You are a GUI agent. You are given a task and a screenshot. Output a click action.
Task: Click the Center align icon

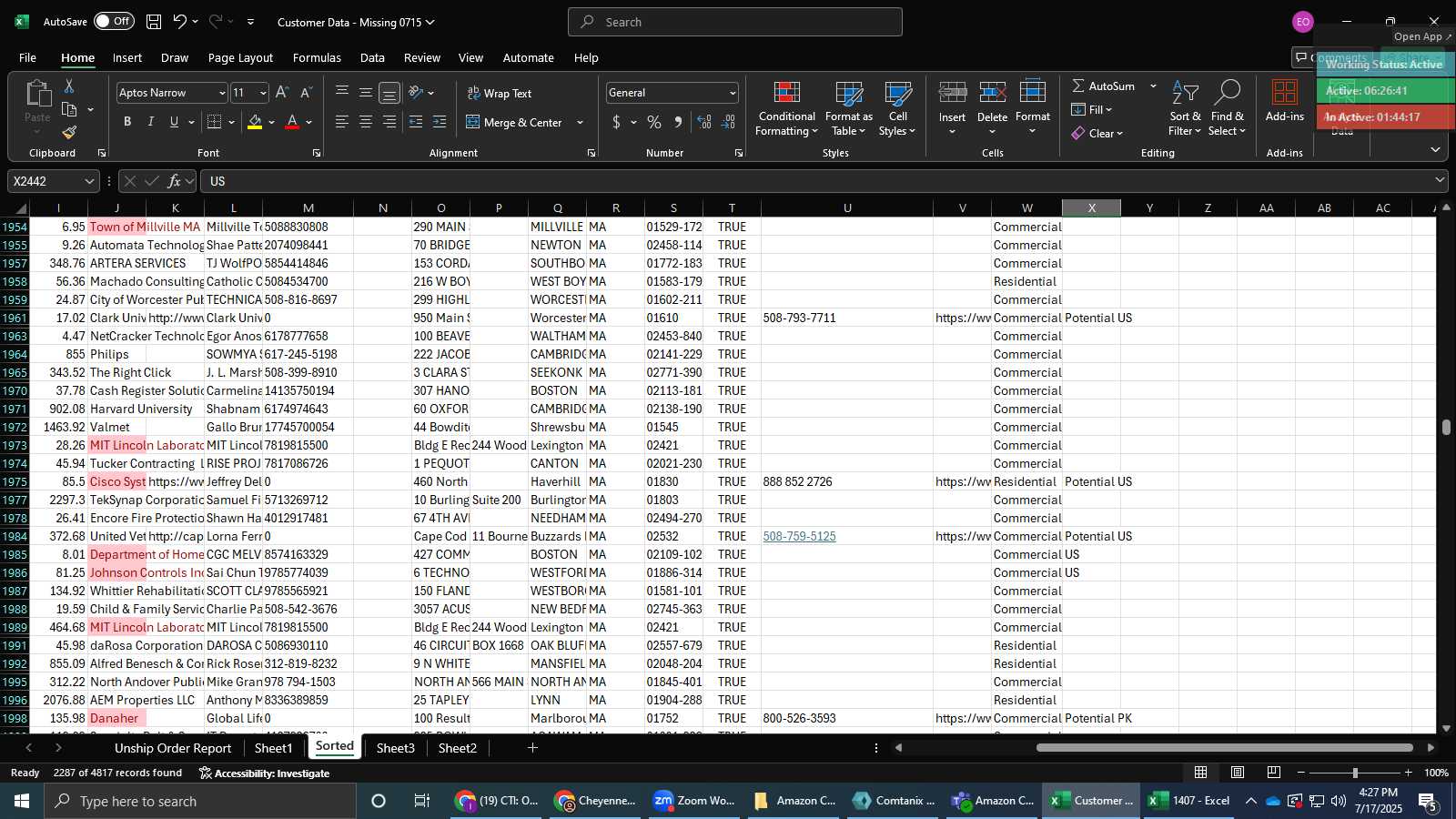pyautogui.click(x=366, y=122)
